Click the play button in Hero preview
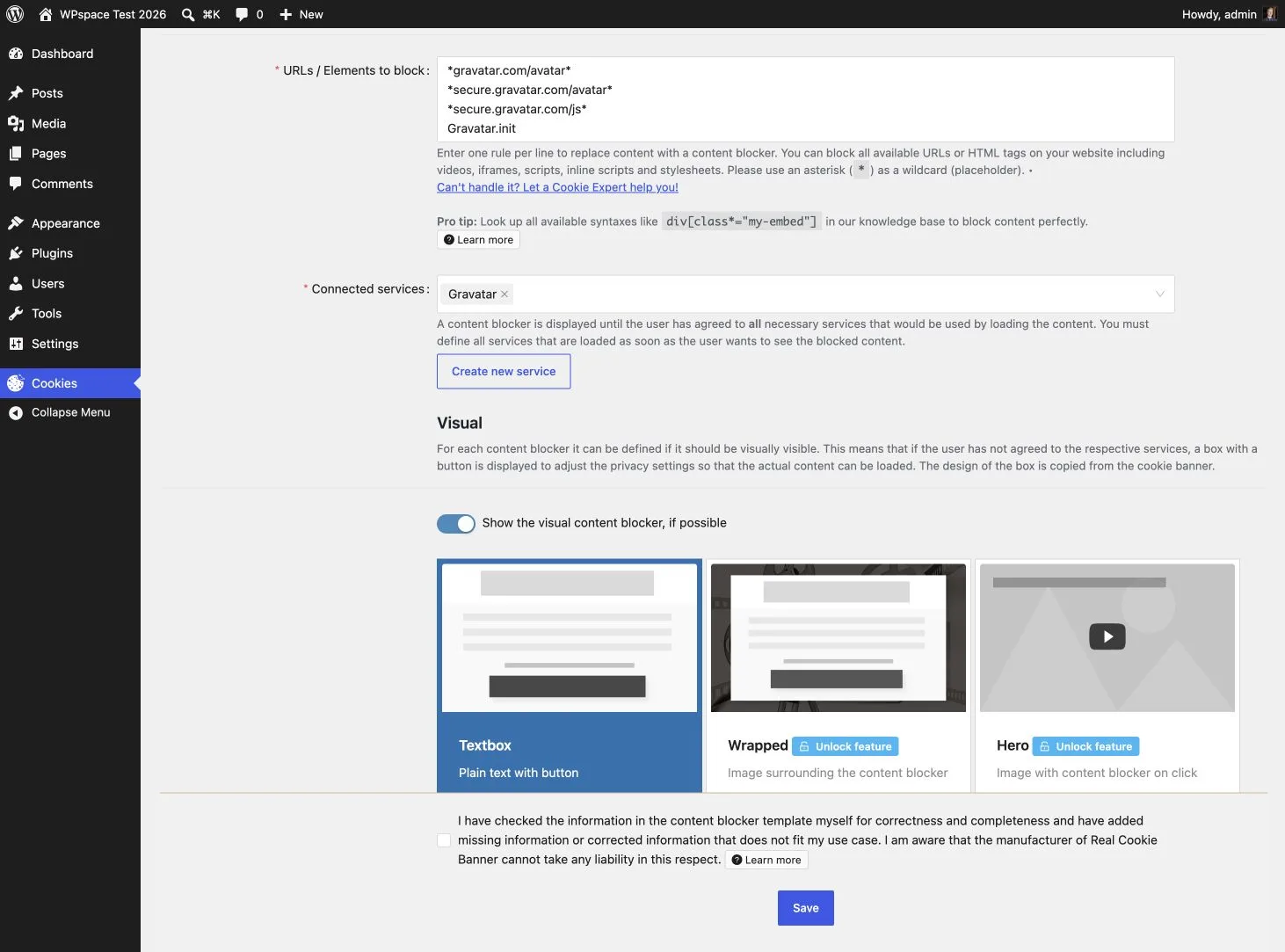Viewport: 1285px width, 952px height. point(1107,636)
